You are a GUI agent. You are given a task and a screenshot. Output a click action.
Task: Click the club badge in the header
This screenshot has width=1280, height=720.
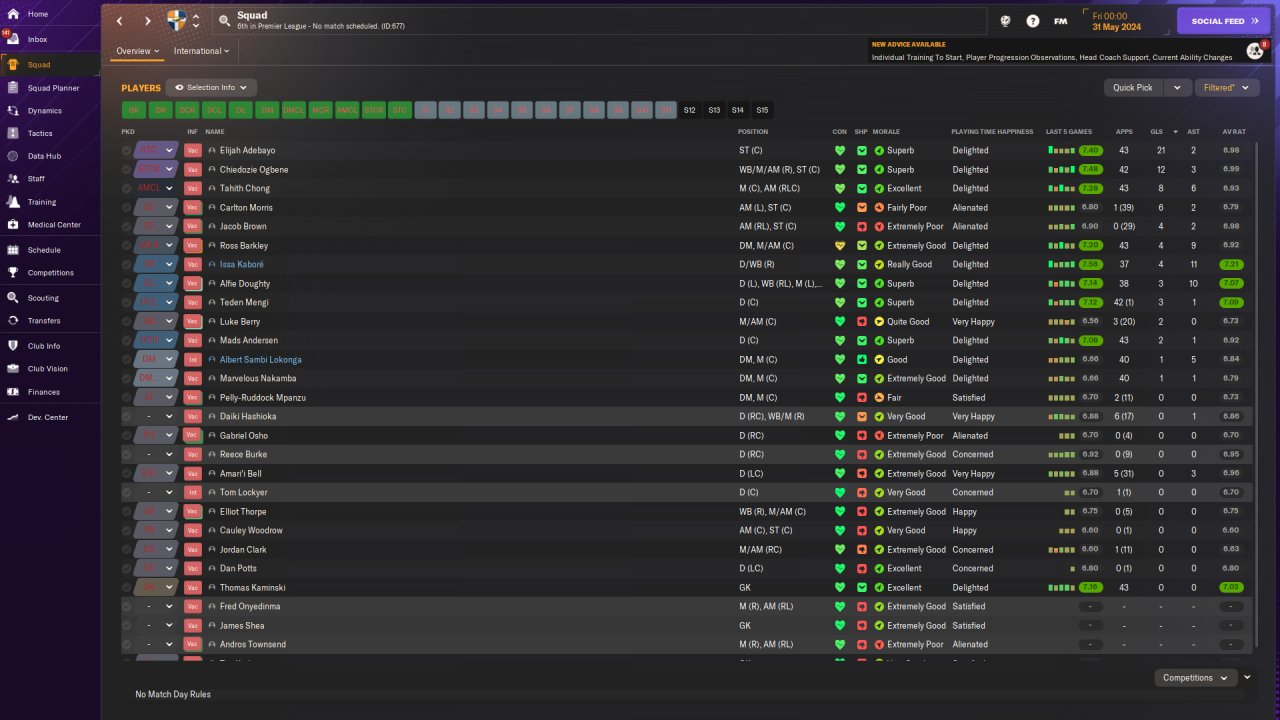(x=177, y=20)
